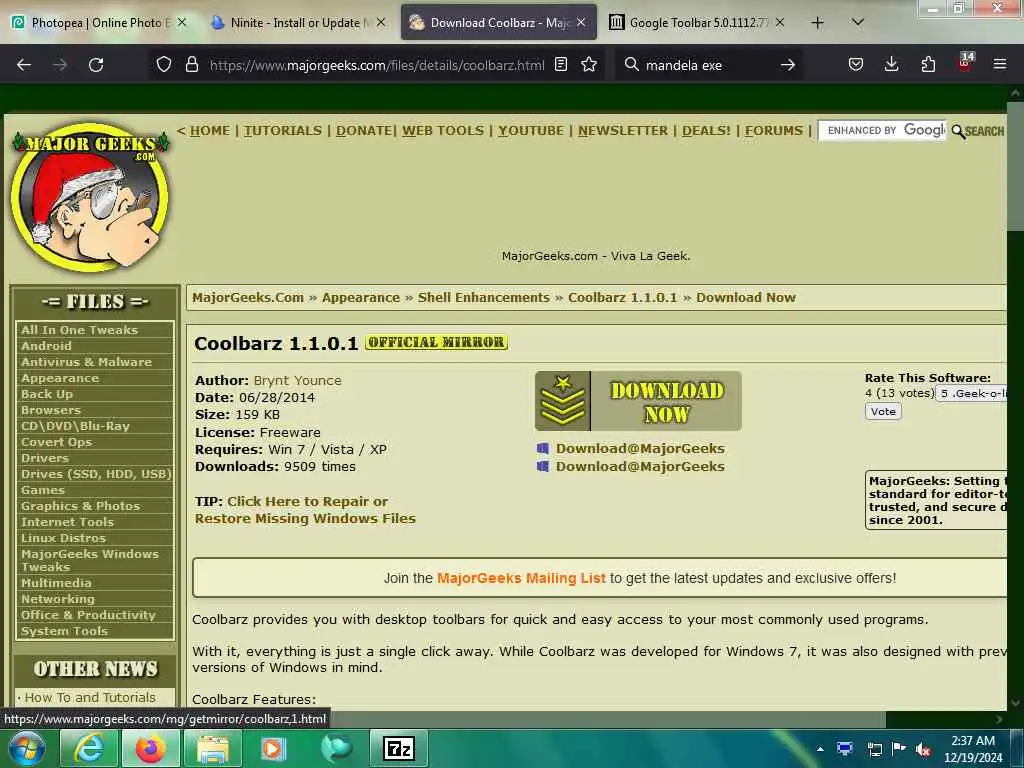The image size is (1024, 768).
Task: Launch Internet Explorer from taskbar
Action: click(x=88, y=748)
